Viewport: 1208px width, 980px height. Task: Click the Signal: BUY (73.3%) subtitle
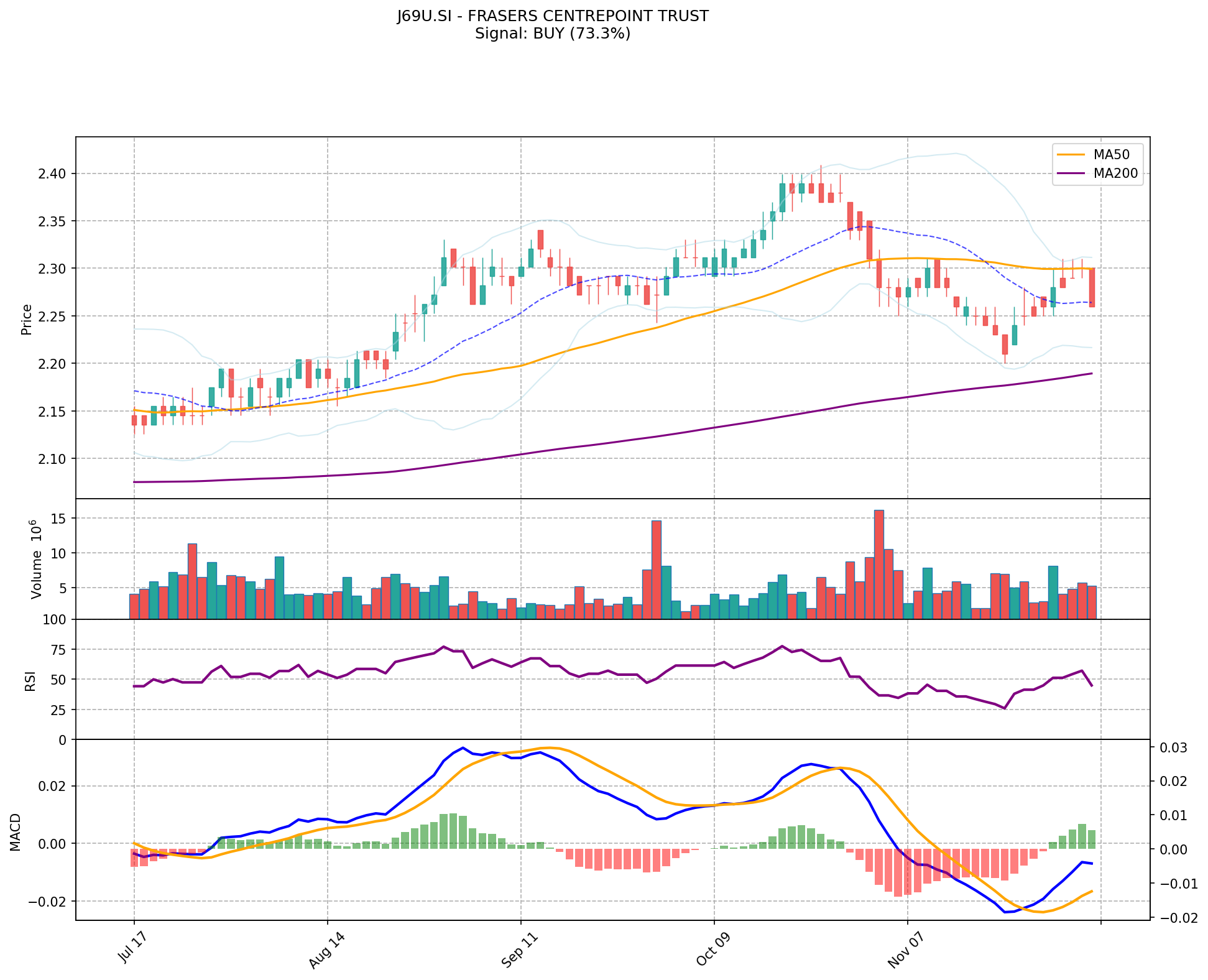click(553, 34)
